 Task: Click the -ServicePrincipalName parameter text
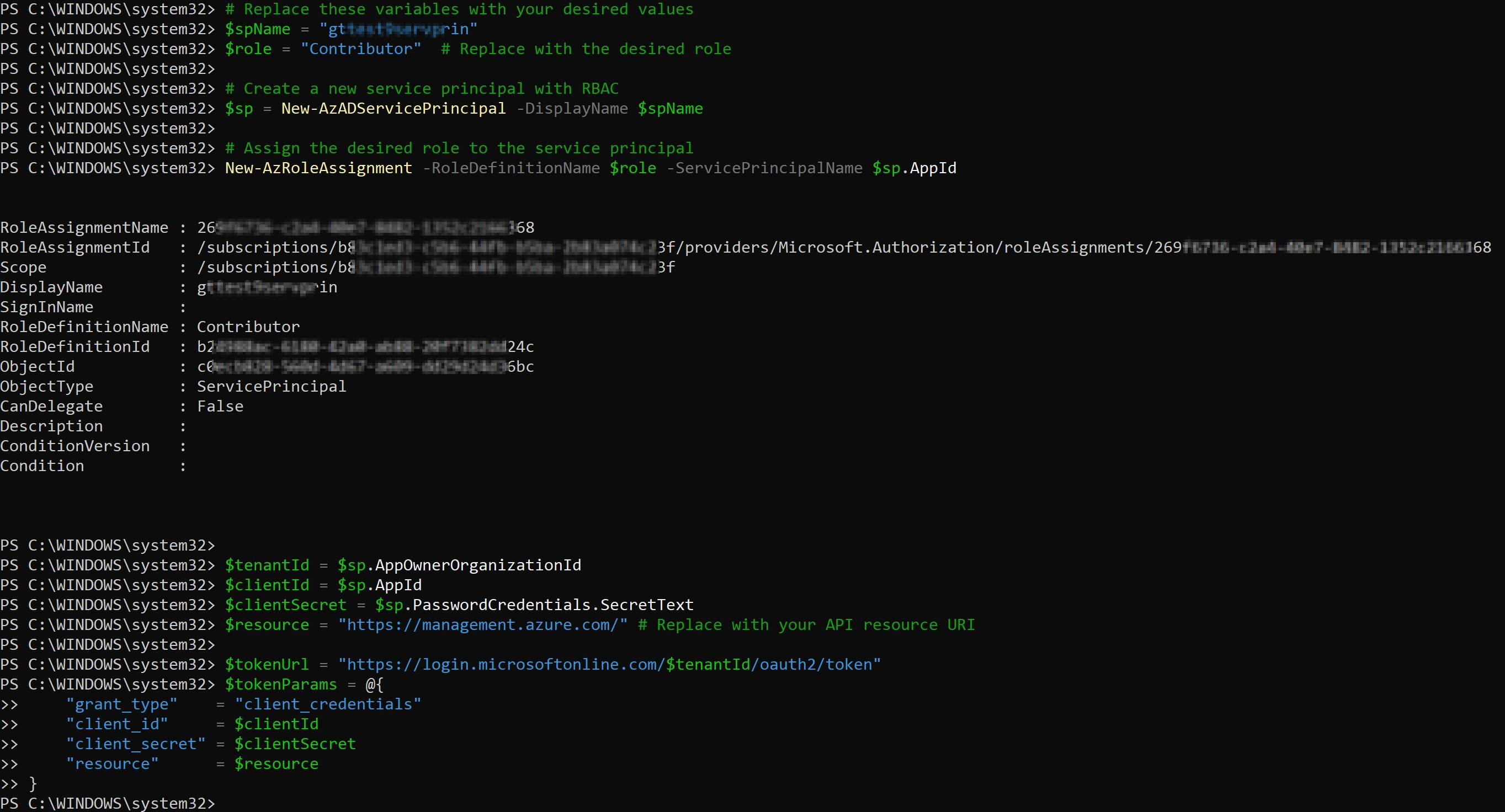point(764,168)
